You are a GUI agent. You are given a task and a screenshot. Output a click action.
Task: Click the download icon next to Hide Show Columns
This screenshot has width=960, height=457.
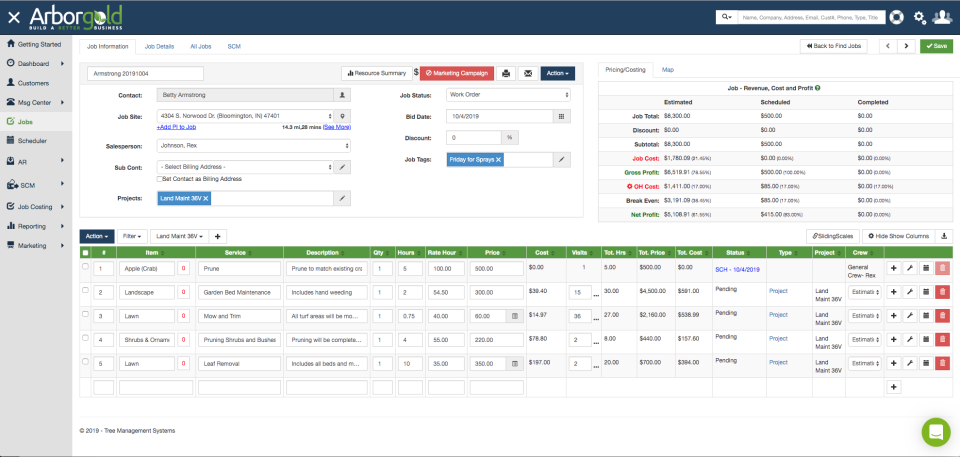pyautogui.click(x=945, y=236)
